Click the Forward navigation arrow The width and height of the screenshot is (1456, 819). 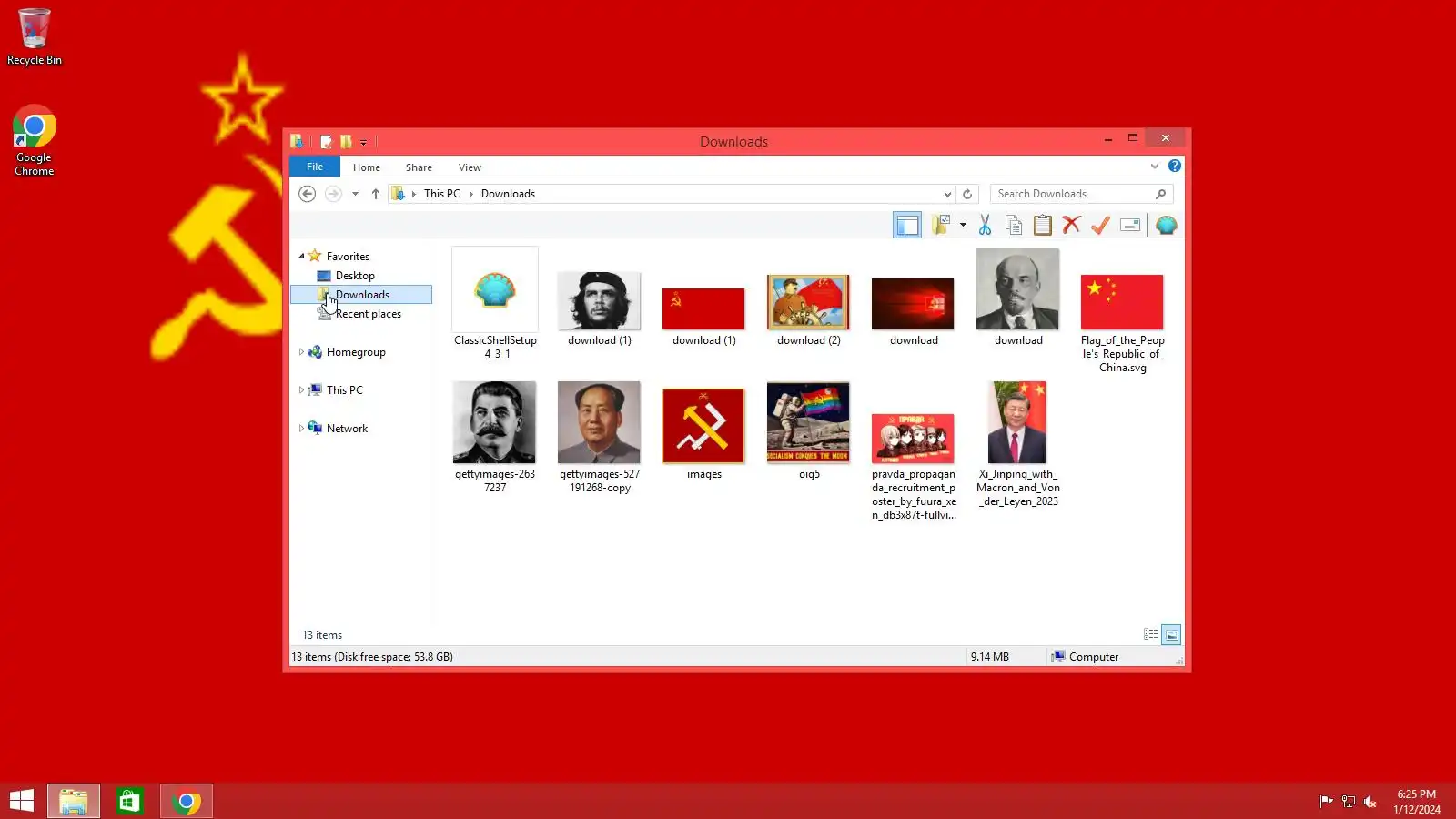click(333, 194)
